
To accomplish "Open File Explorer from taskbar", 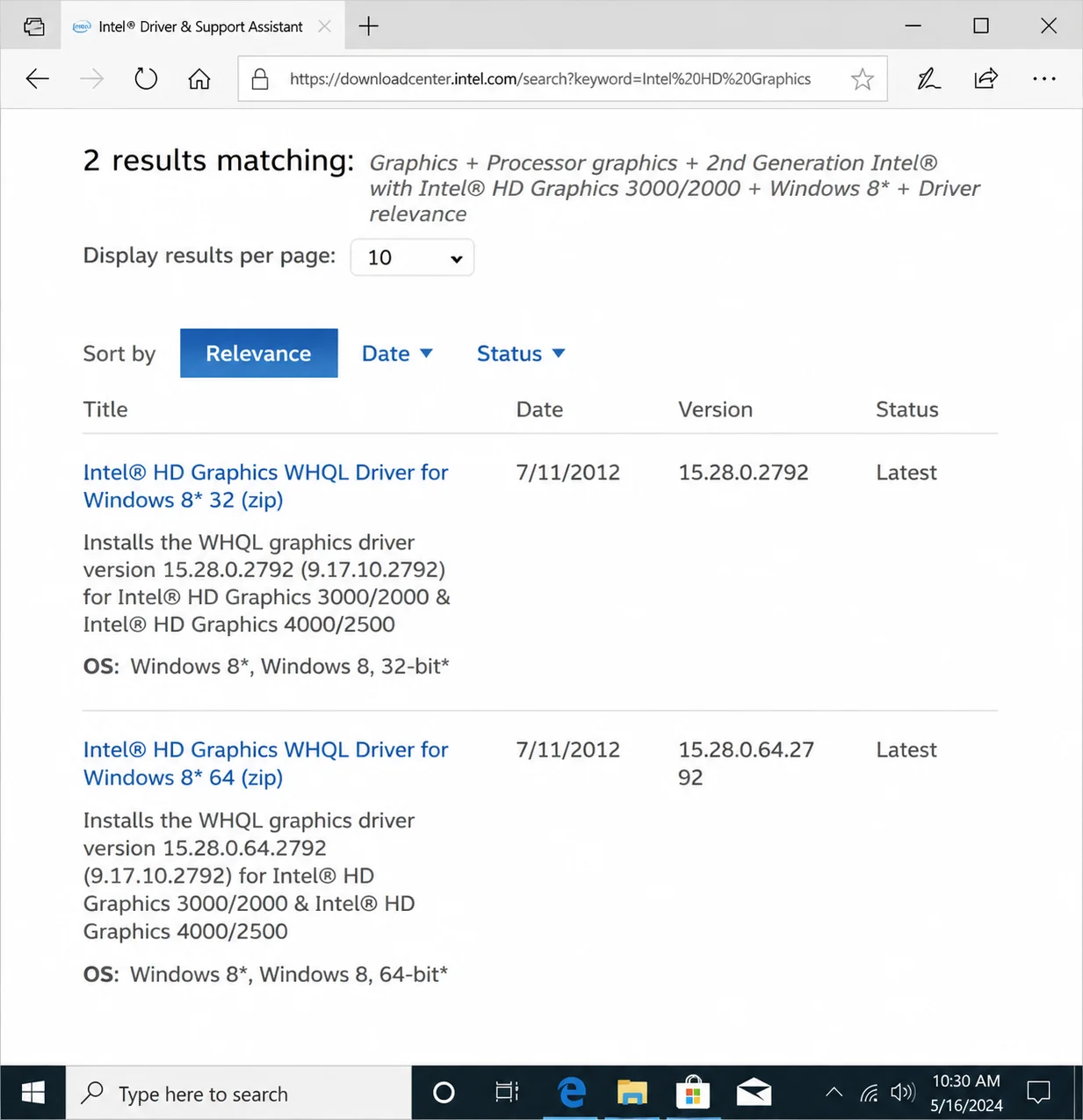I will coord(632,1093).
